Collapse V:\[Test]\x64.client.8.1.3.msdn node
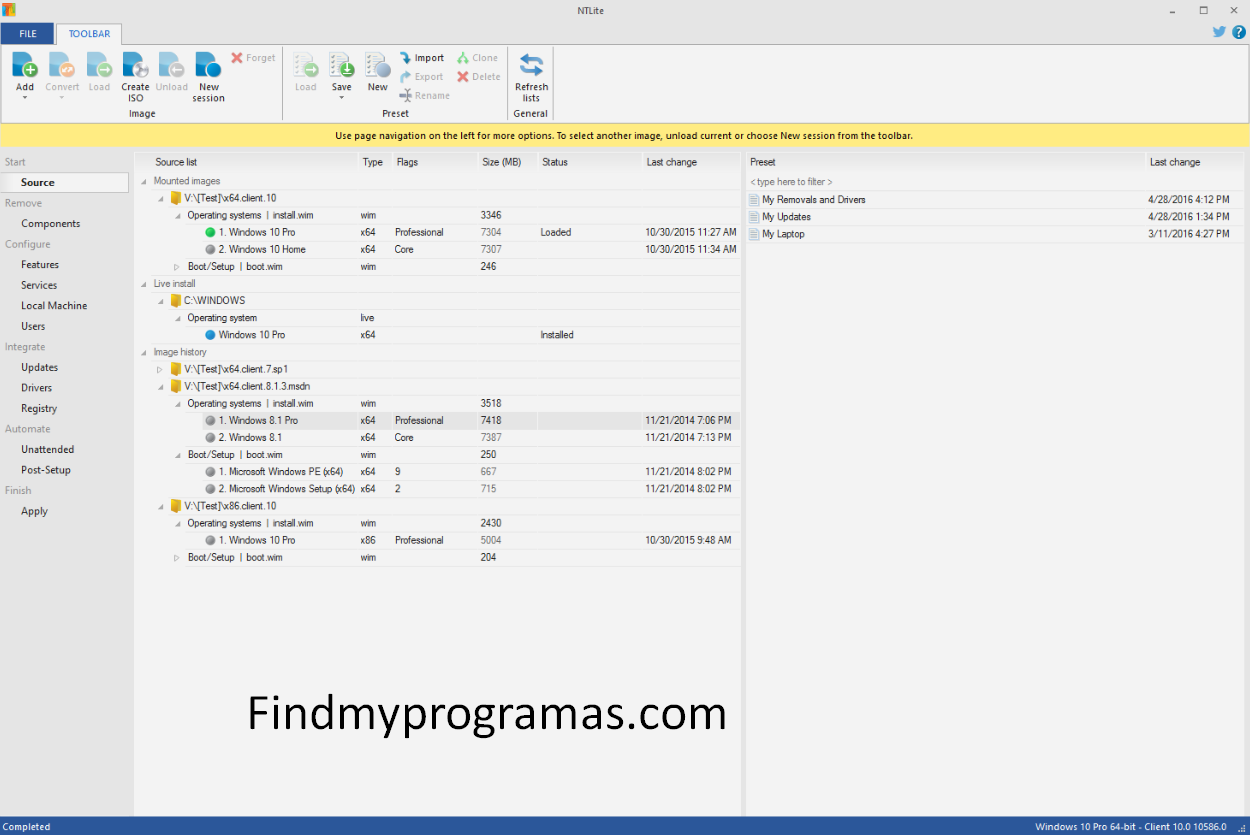1250x835 pixels. coord(160,387)
